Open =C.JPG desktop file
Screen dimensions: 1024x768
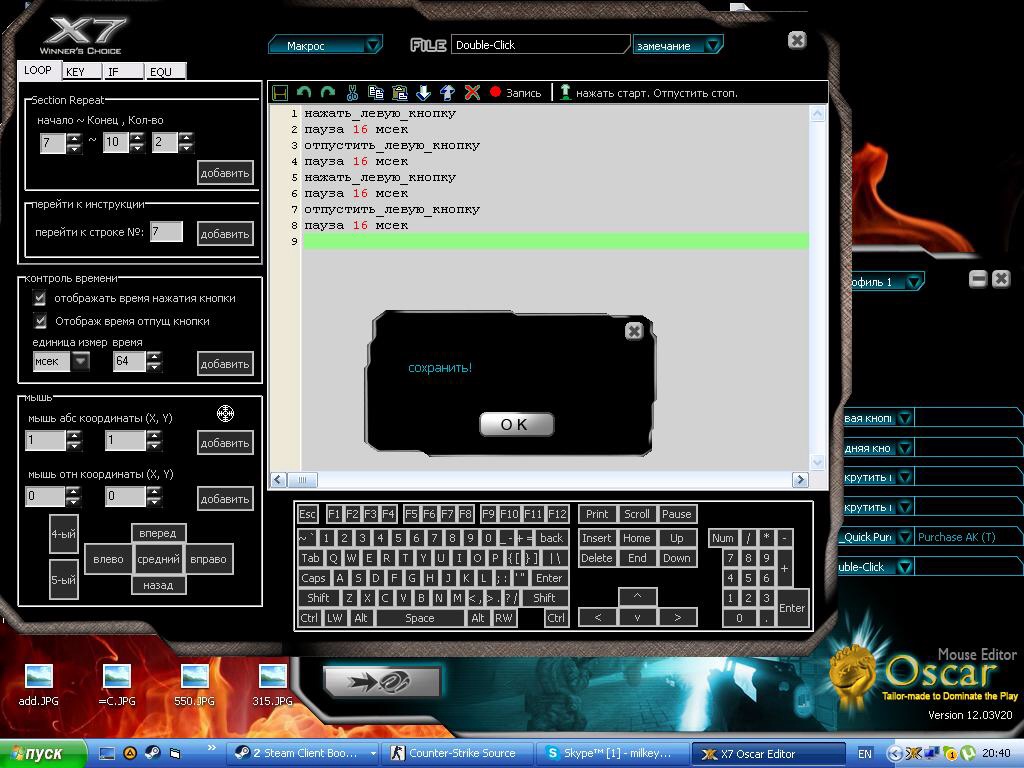point(117,685)
